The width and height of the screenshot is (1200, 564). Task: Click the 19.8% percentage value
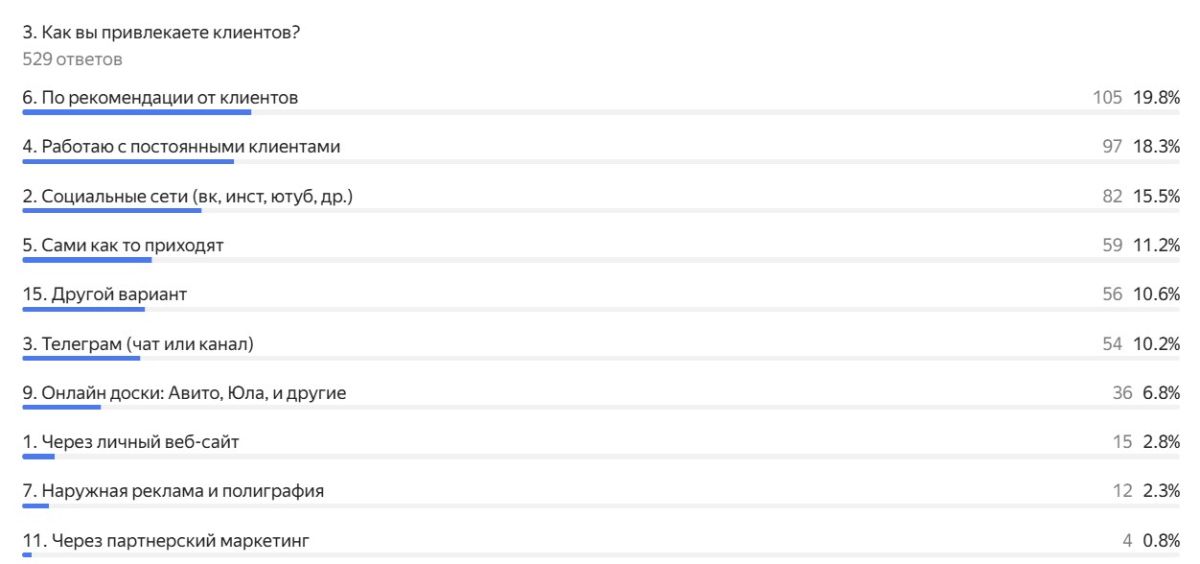pos(1157,98)
